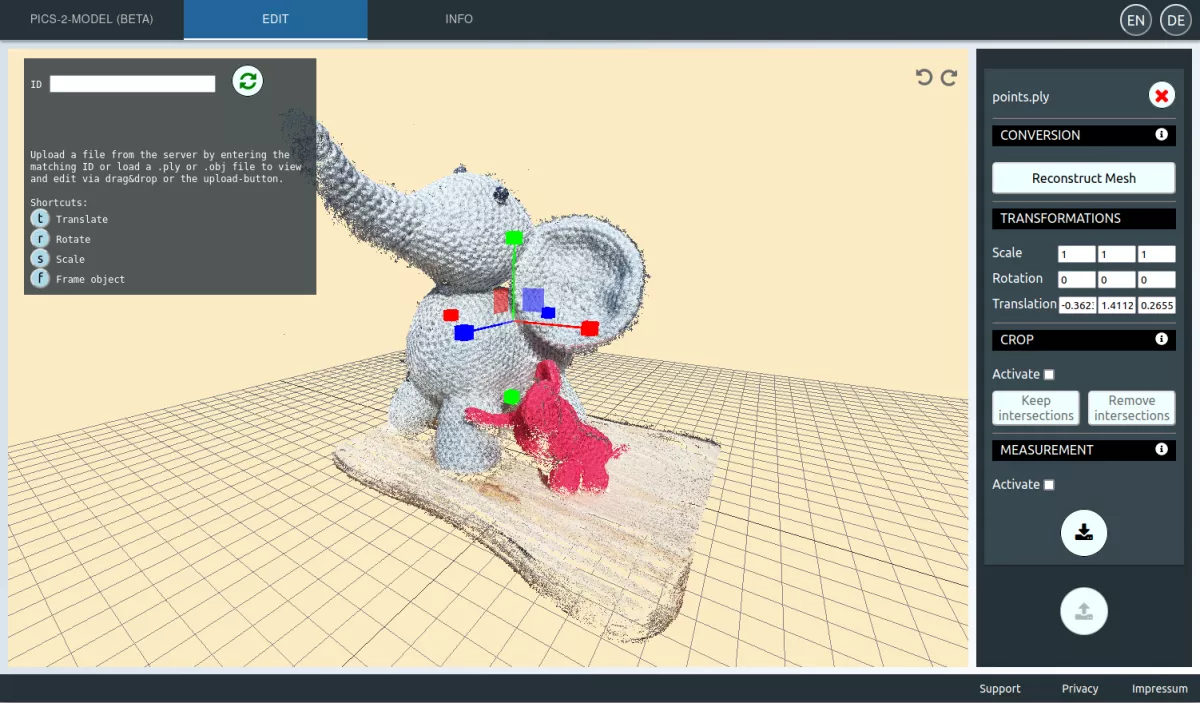Viewport: 1200px width, 703px height.
Task: Click the Keep intersections button
Action: point(1035,408)
